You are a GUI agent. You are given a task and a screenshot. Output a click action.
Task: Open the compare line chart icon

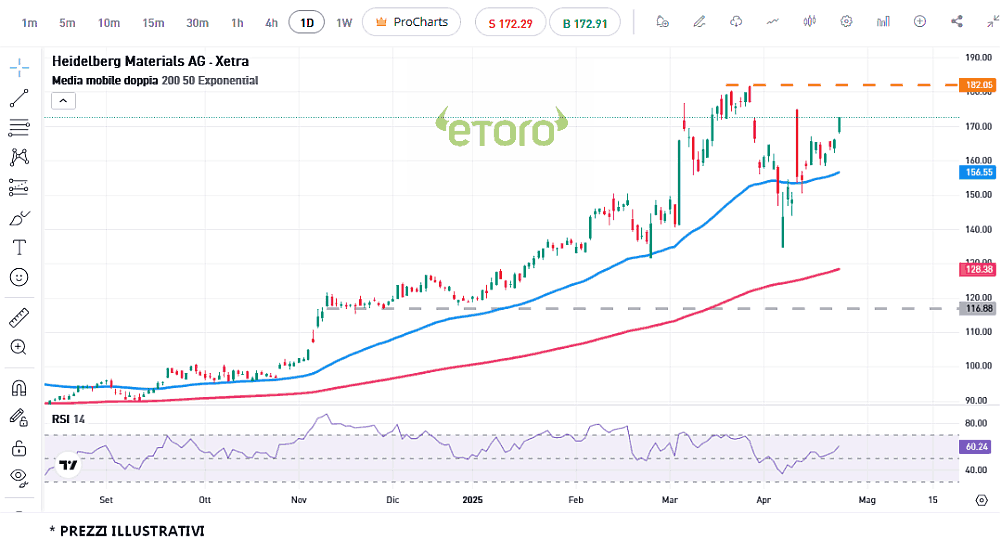tap(773, 22)
